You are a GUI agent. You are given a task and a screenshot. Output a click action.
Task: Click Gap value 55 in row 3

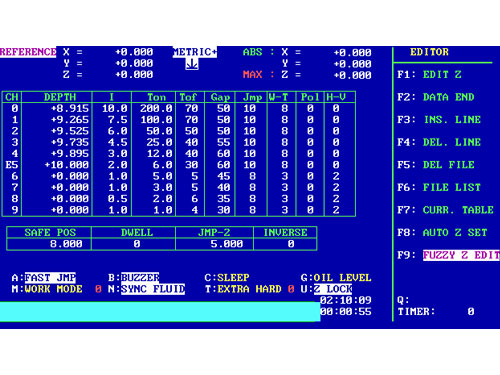(x=224, y=142)
